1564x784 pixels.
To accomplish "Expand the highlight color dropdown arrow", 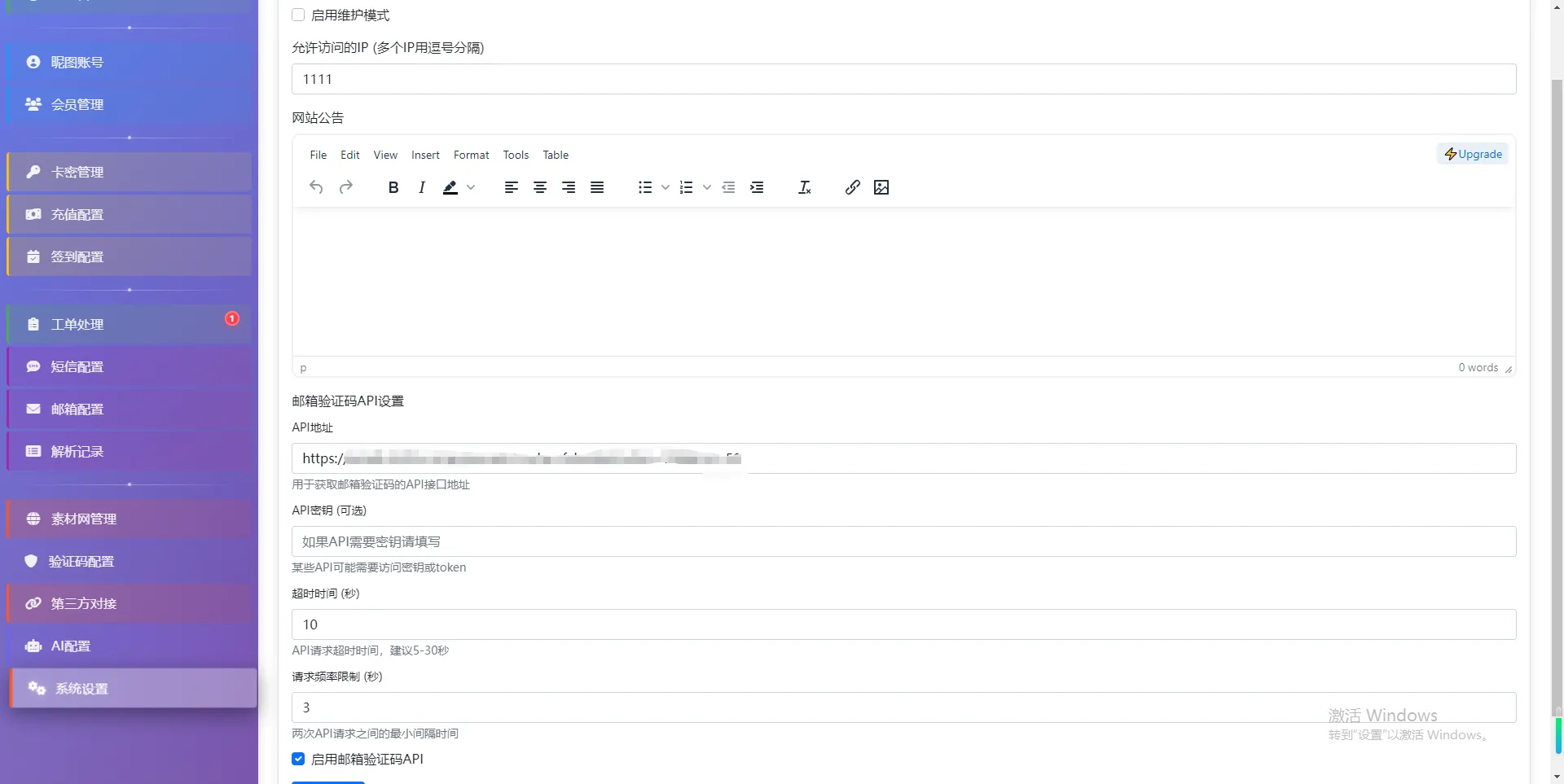I will [x=471, y=187].
